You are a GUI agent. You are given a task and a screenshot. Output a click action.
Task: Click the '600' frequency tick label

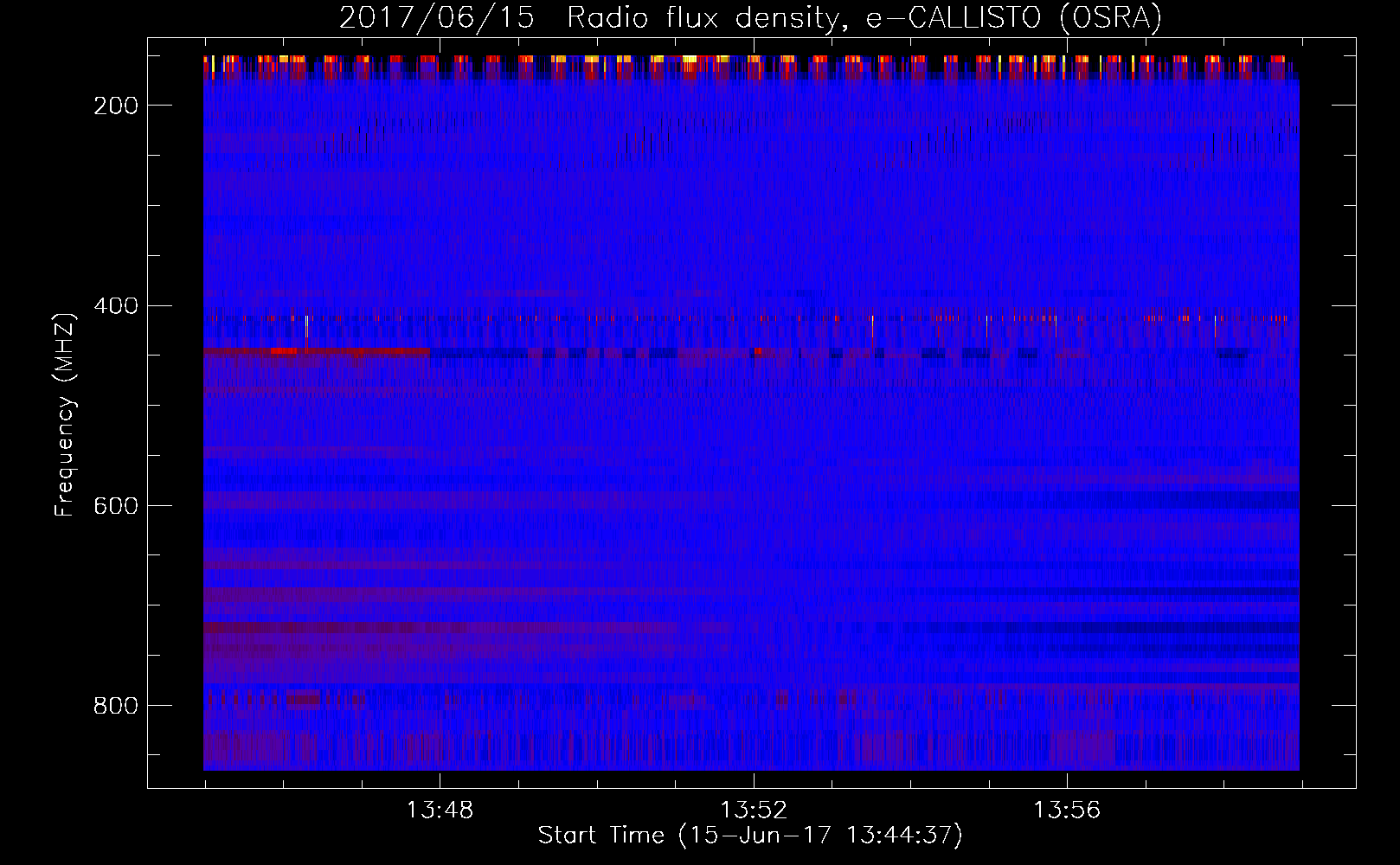point(116,506)
